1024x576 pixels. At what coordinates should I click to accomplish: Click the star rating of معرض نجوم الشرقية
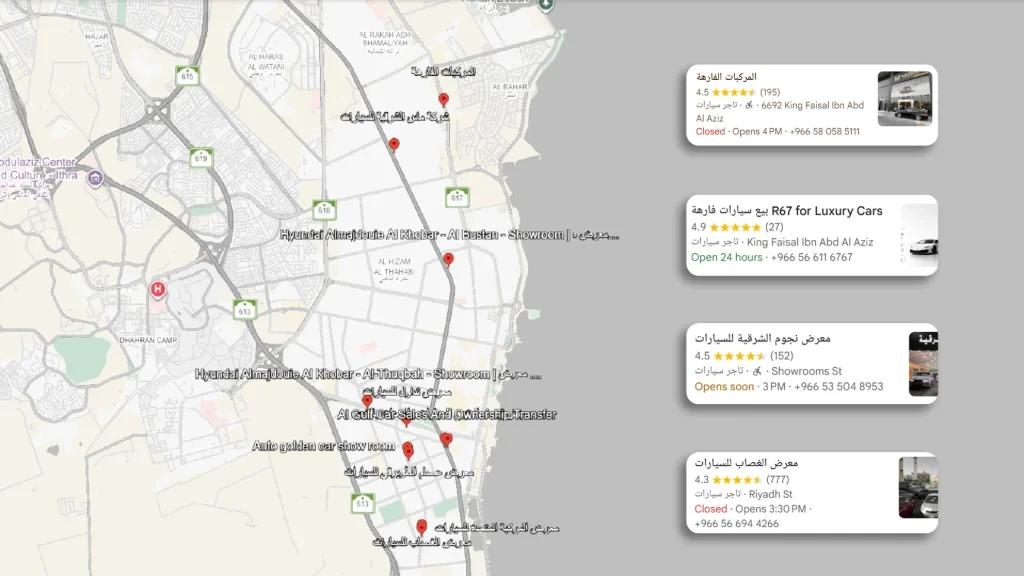coord(740,356)
